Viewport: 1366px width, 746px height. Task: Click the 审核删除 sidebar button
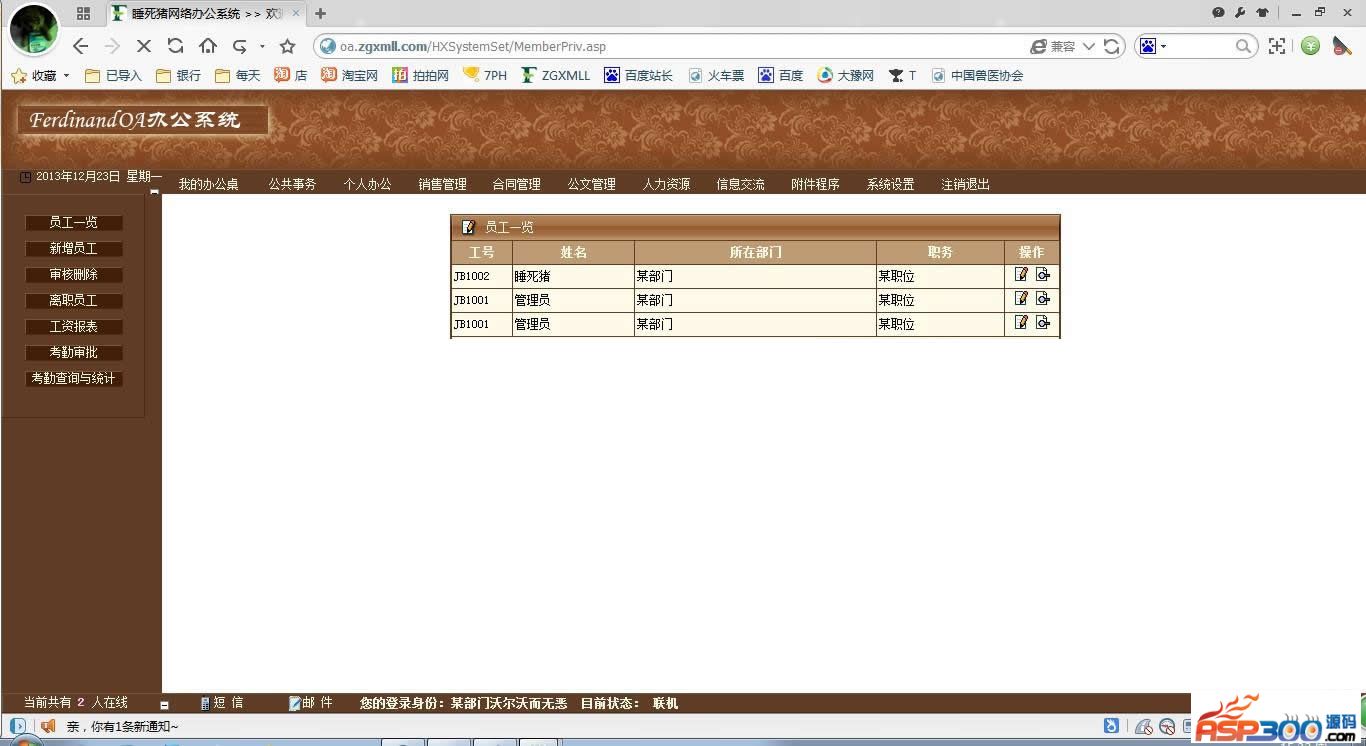[74, 275]
